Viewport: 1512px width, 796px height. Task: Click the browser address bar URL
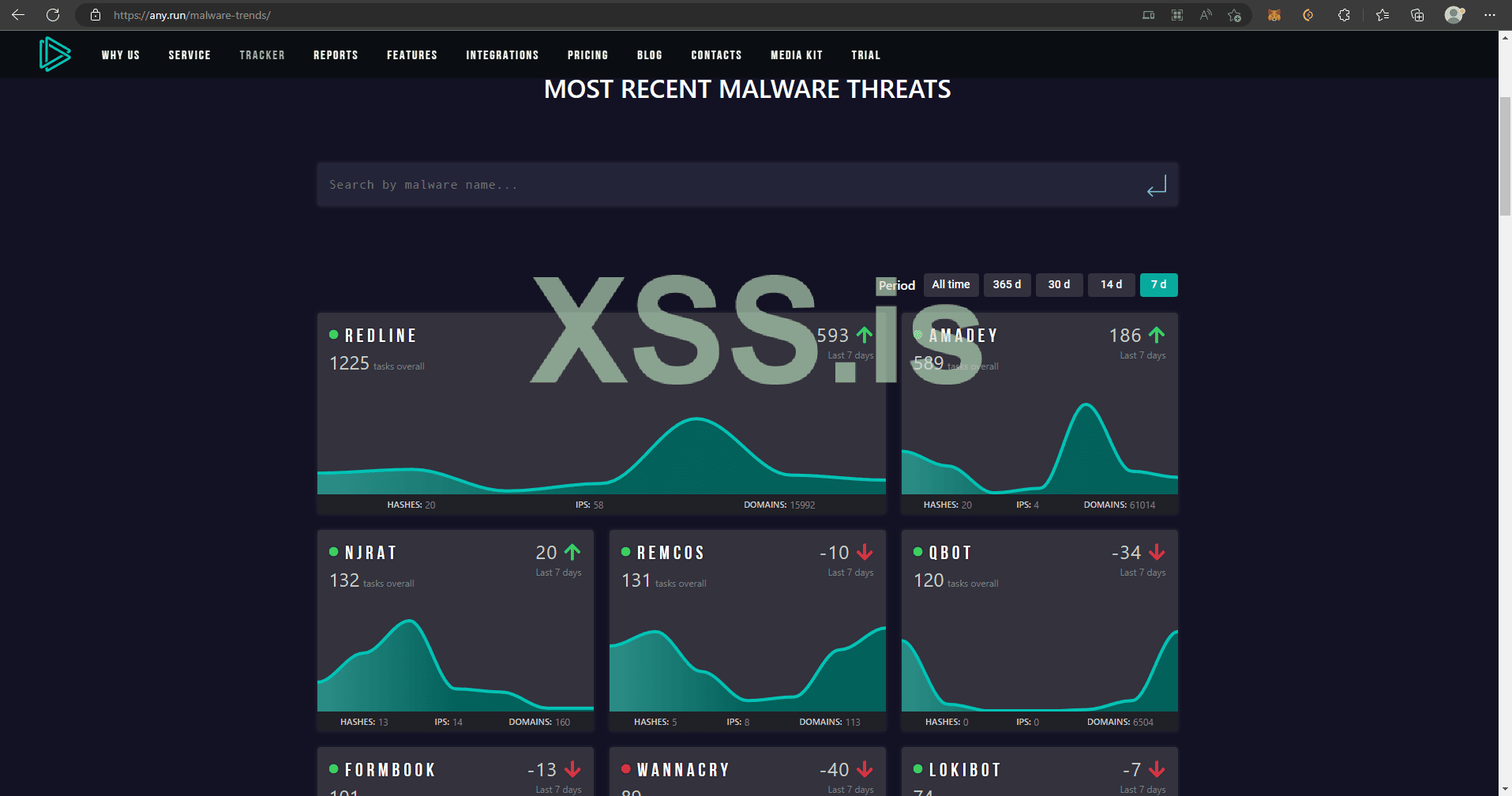tap(192, 15)
